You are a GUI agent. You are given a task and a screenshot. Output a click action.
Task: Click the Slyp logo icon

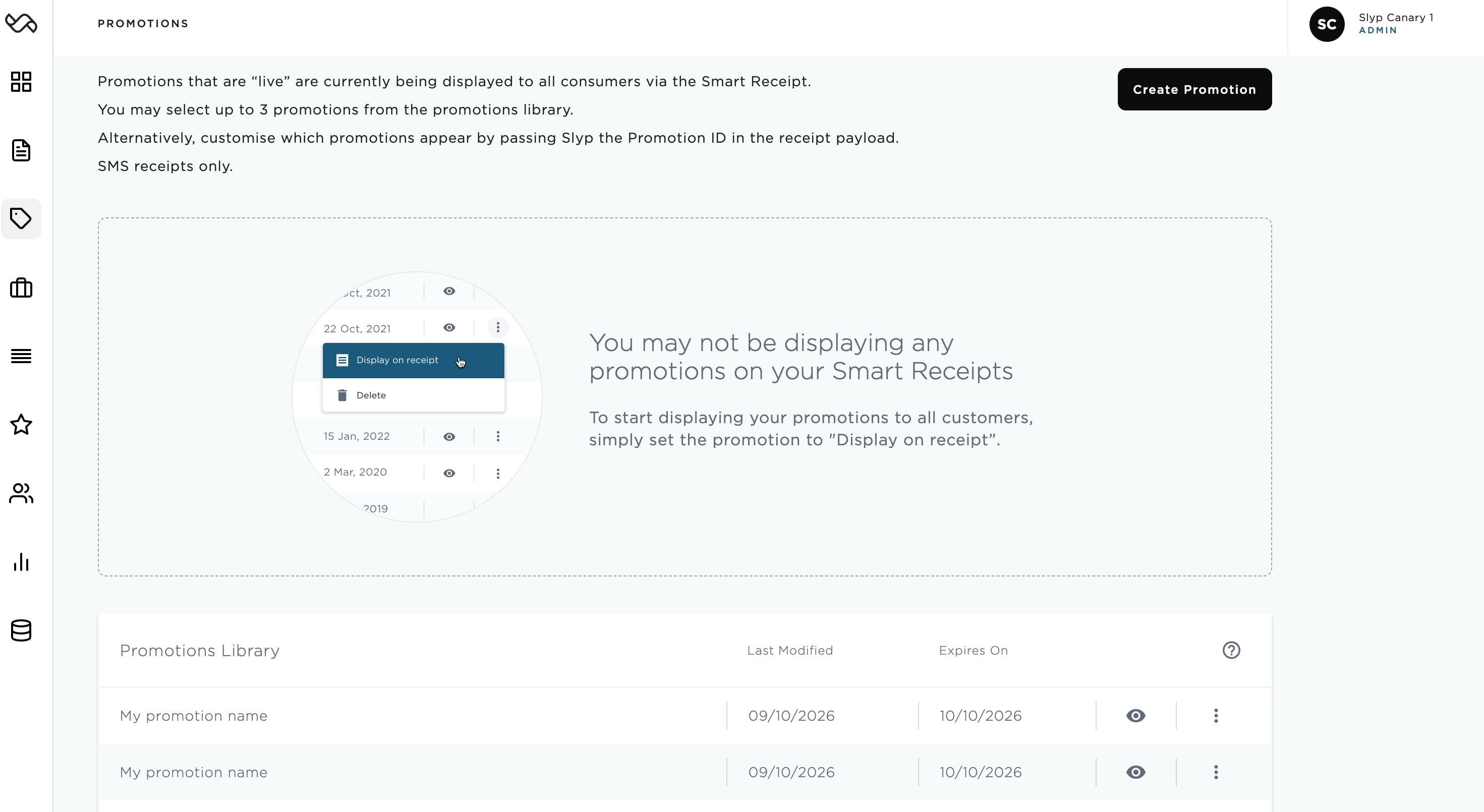pyautogui.click(x=21, y=23)
